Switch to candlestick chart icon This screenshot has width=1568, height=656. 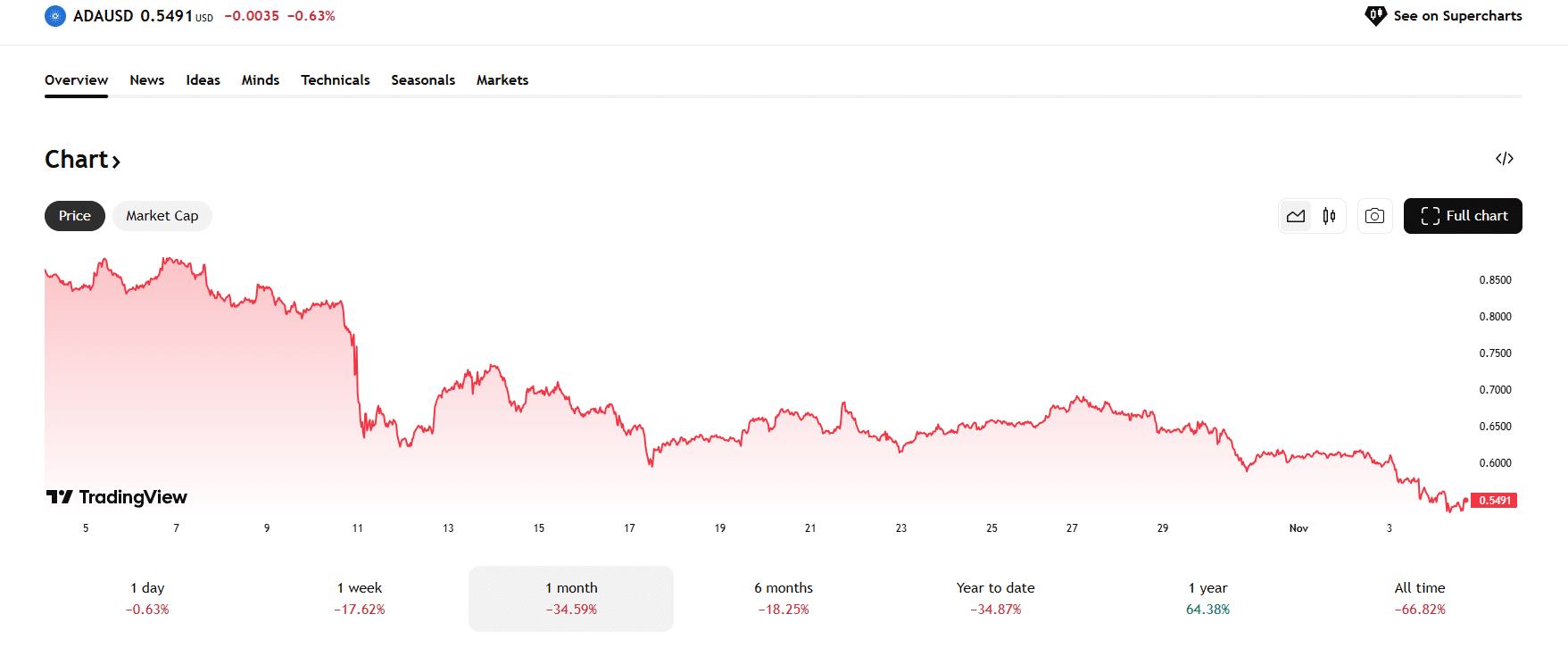1329,216
